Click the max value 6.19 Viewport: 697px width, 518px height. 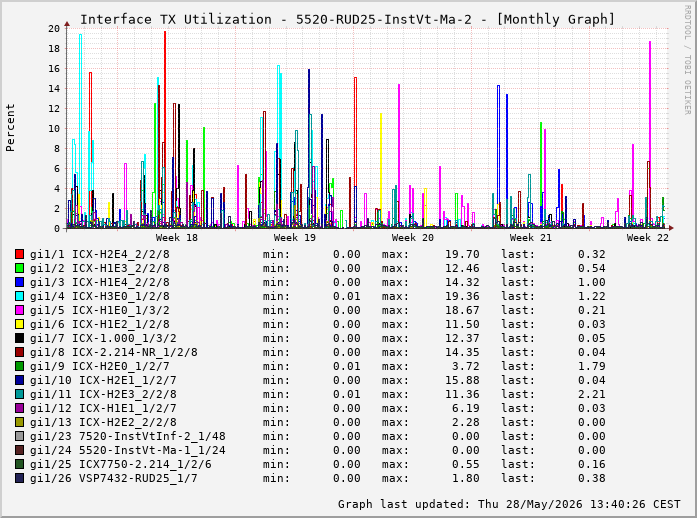point(466,408)
